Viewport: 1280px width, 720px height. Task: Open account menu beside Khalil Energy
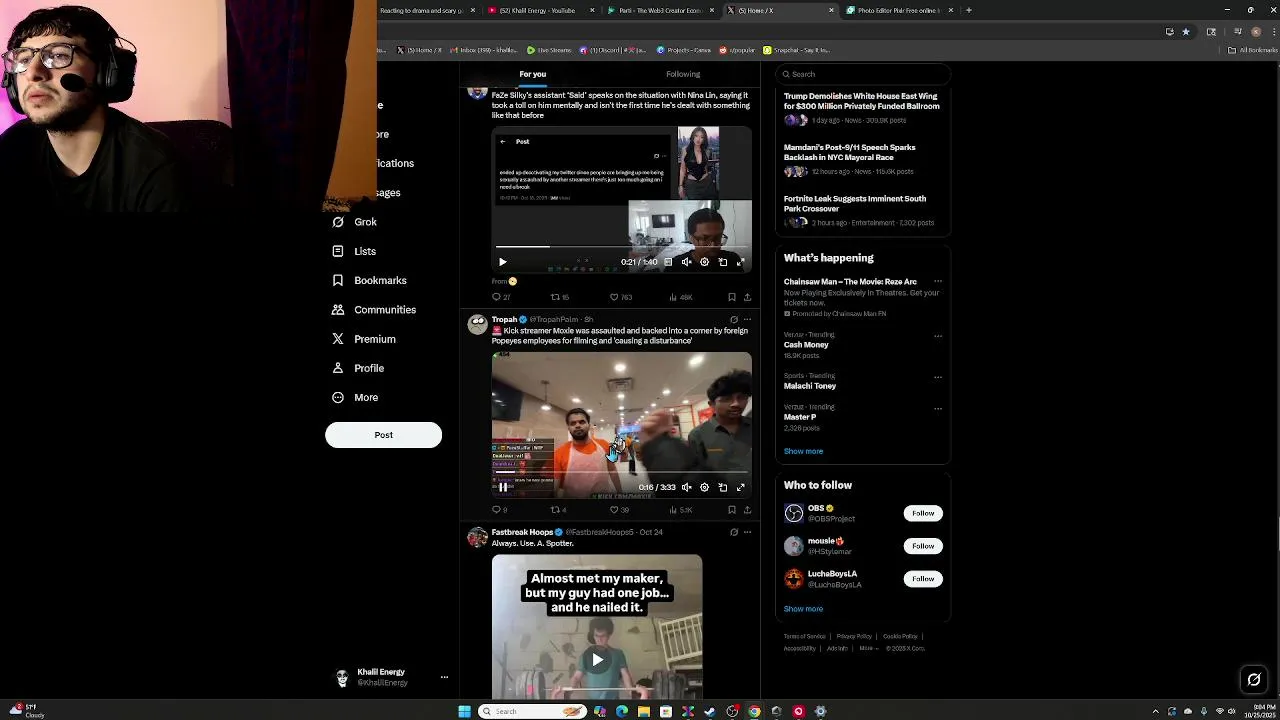[x=444, y=677]
